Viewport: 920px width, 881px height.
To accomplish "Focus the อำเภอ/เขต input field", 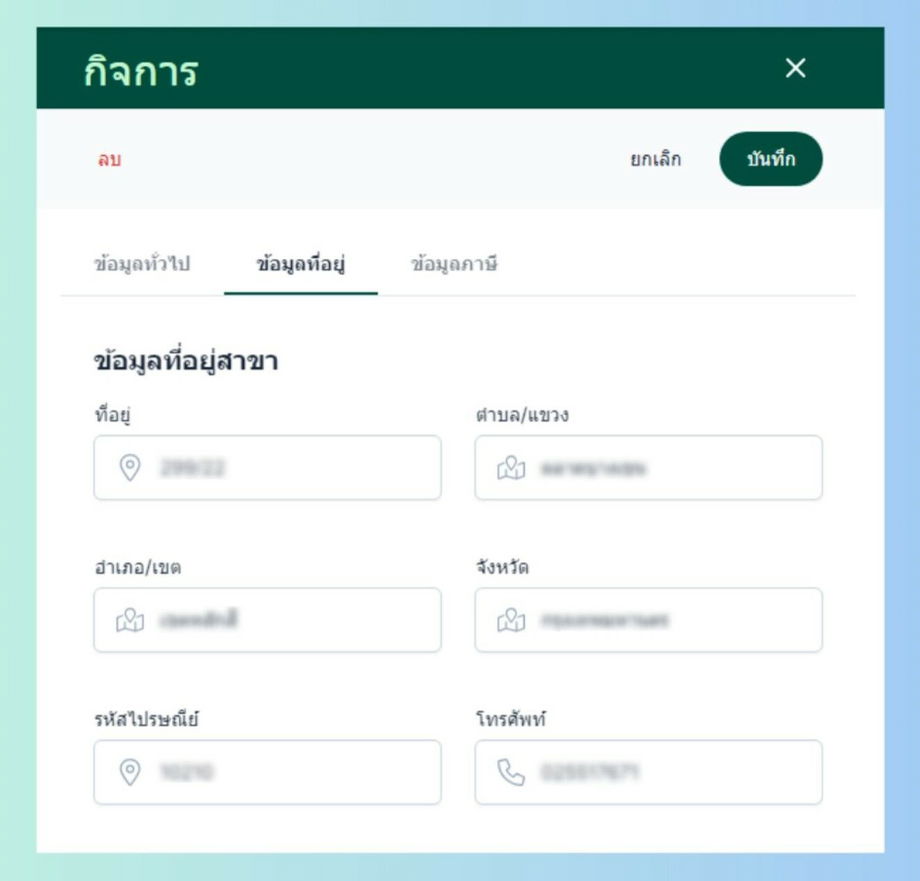I will (268, 620).
